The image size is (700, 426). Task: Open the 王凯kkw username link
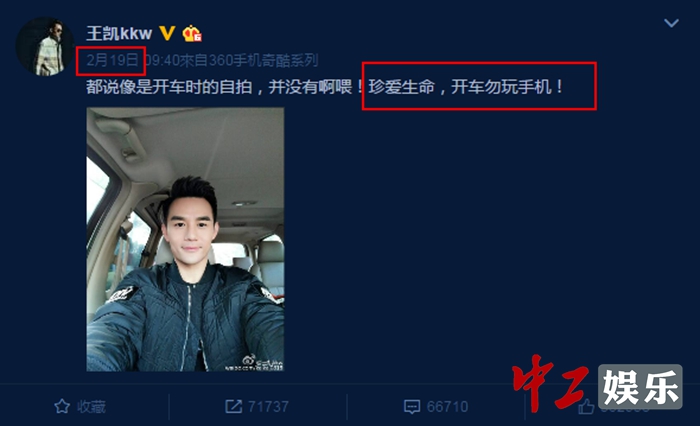[119, 33]
